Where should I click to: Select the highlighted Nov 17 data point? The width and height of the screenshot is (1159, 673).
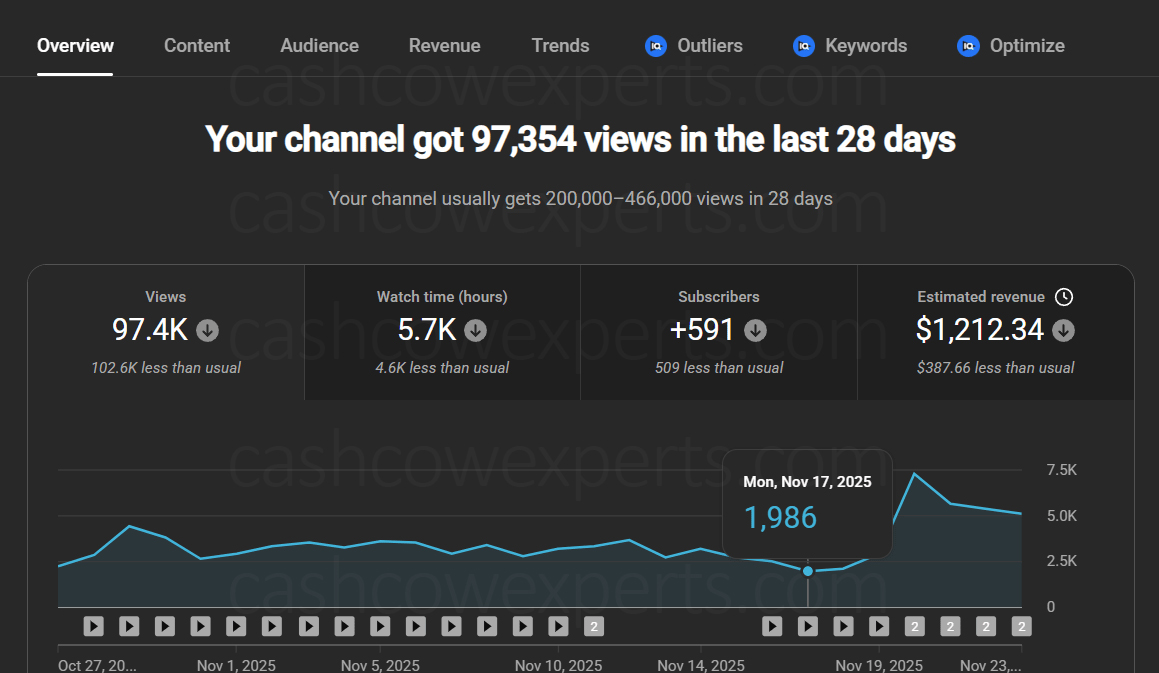807,570
